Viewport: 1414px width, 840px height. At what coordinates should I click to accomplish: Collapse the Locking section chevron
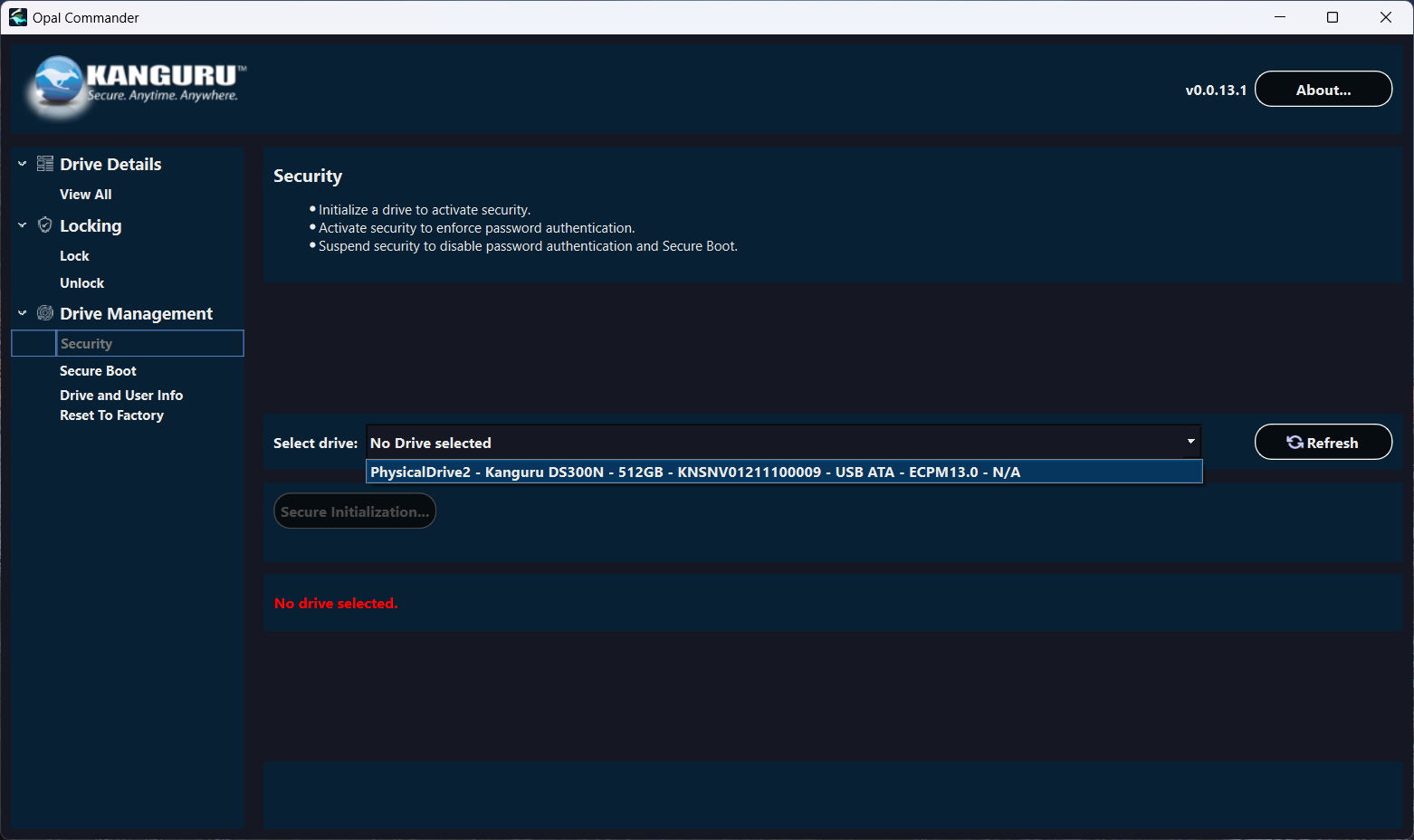click(x=23, y=225)
